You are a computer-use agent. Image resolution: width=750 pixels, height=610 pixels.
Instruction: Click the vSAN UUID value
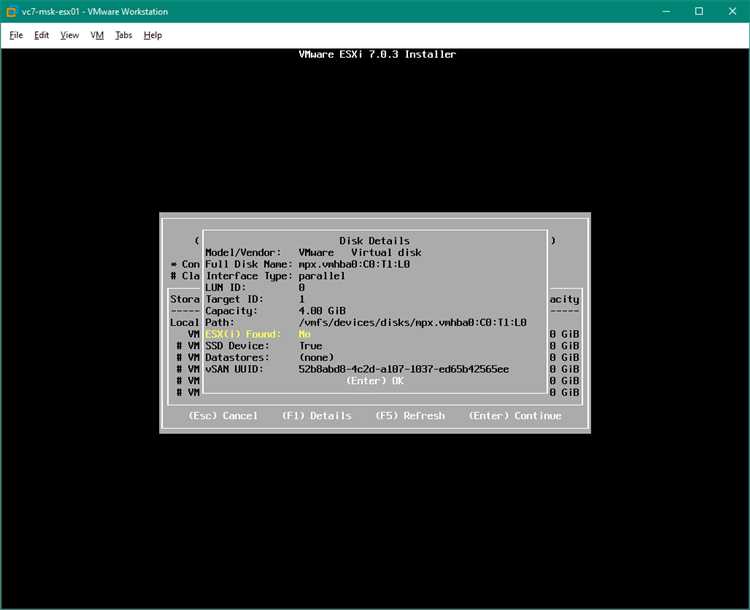[x=404, y=369]
